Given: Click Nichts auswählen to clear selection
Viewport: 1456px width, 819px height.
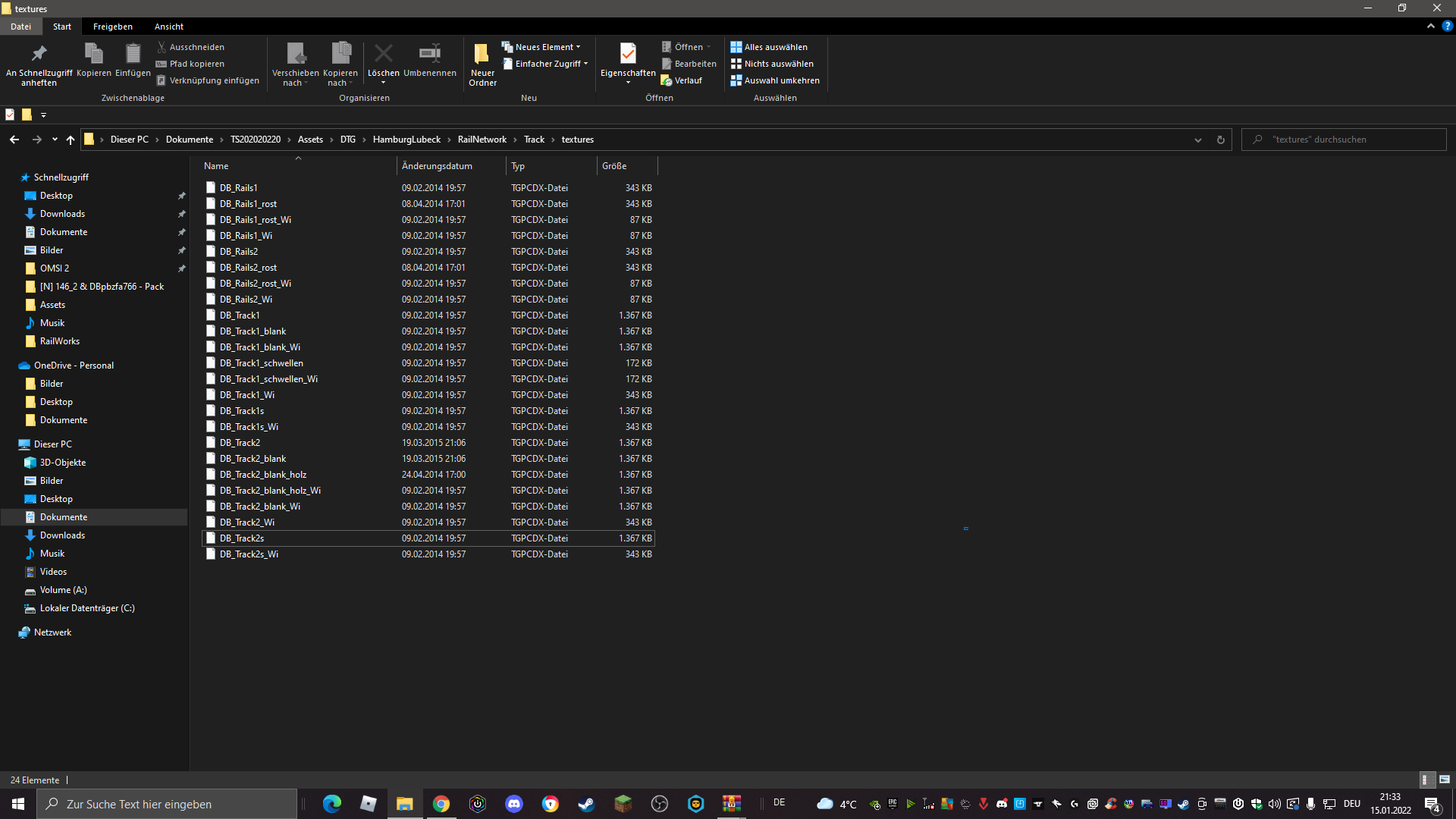Looking at the screenshot, I should 778,64.
